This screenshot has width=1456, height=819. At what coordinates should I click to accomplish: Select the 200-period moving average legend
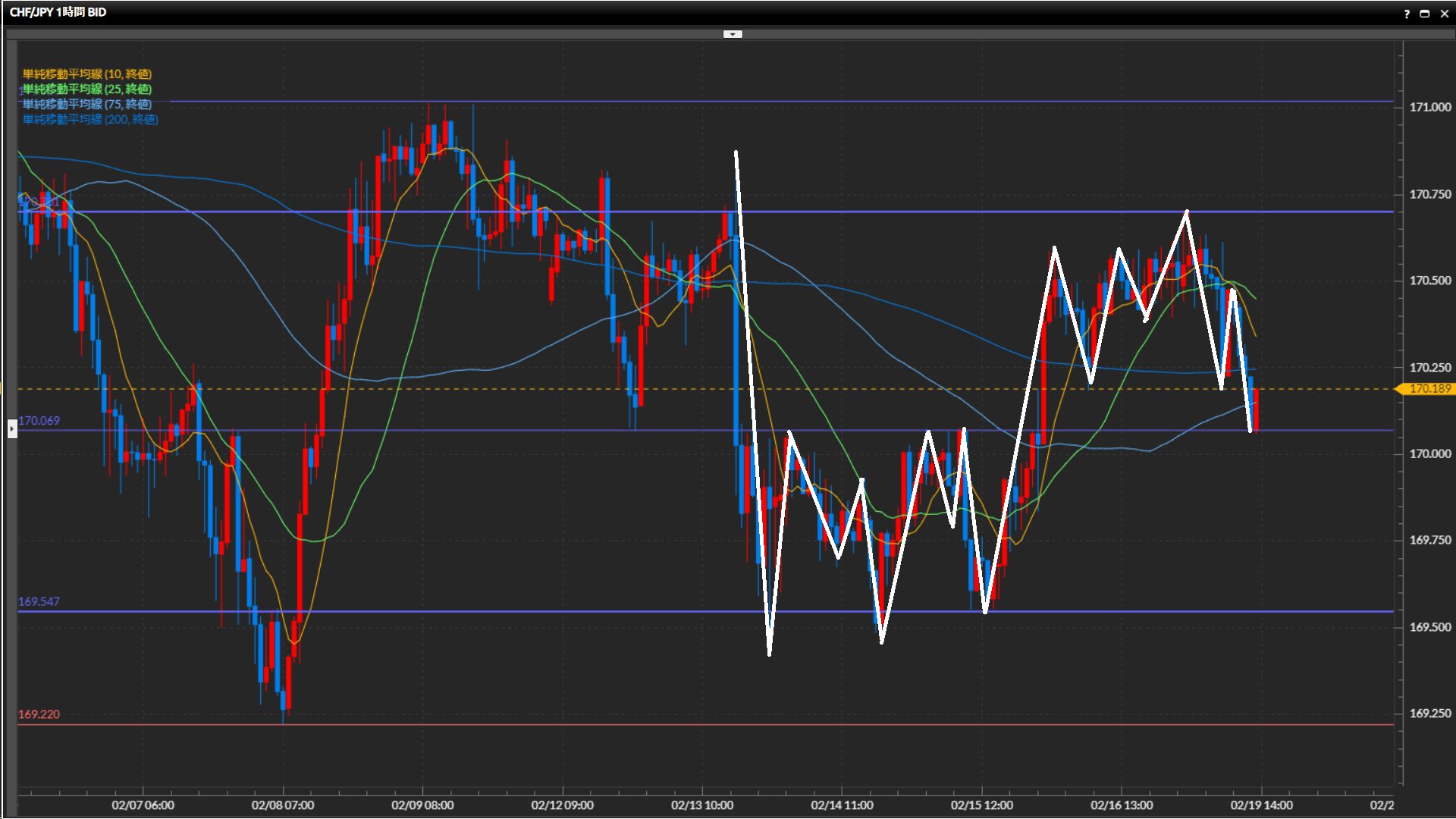click(x=89, y=119)
